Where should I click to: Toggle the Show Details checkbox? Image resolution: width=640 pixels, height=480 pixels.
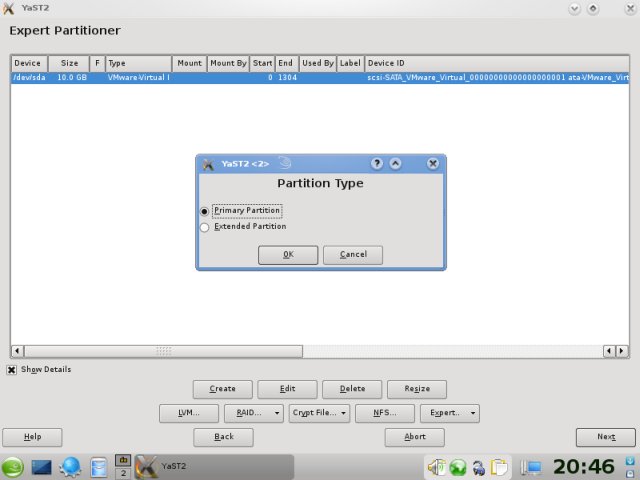click(x=11, y=370)
